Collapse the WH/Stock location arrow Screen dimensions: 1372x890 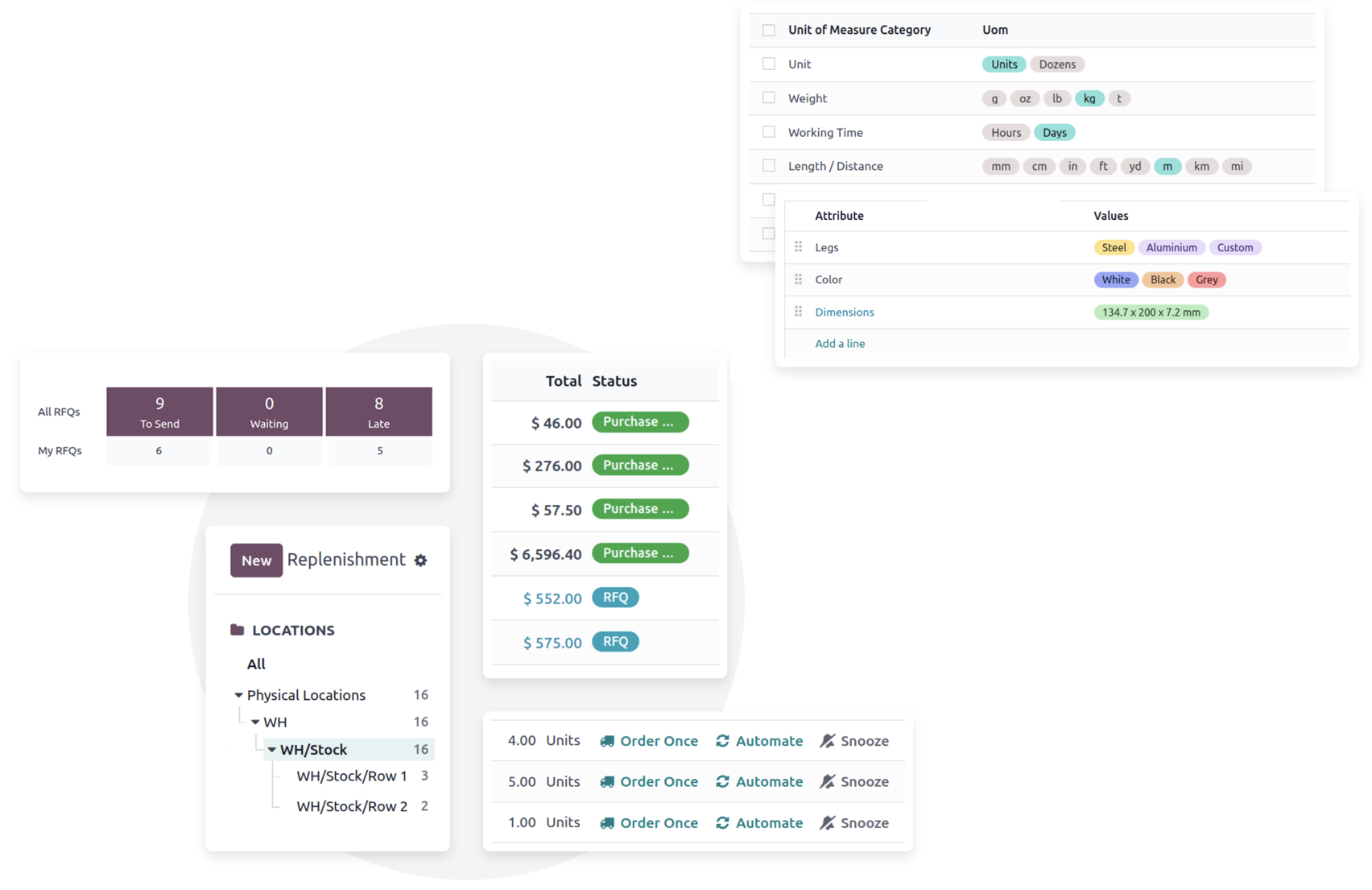point(272,750)
